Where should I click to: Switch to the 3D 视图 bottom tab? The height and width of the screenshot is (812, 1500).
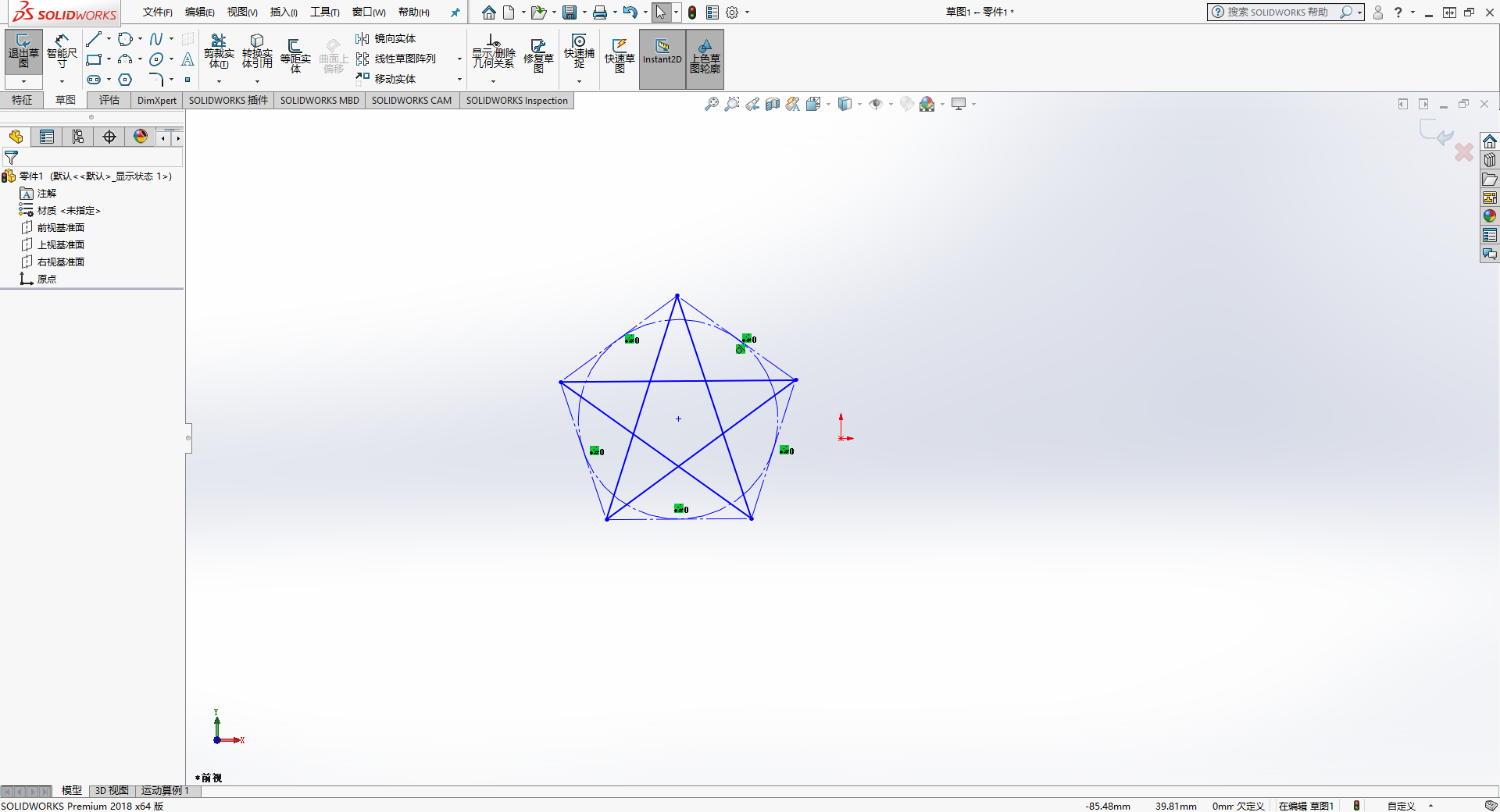112,791
